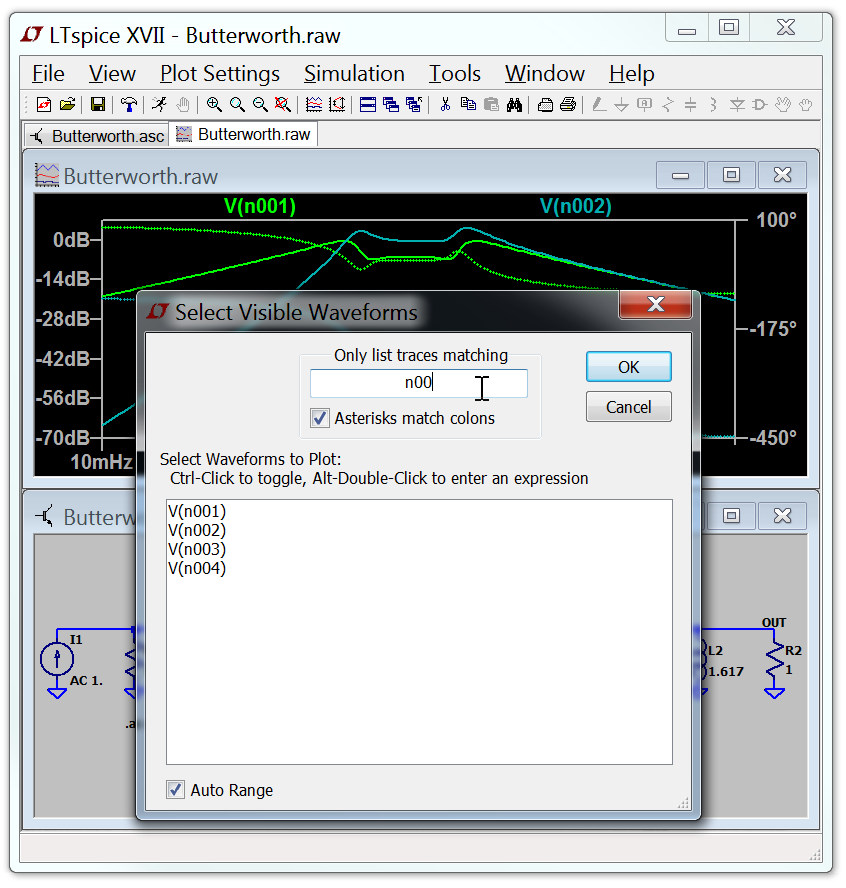Select V(n003) in the waveform list
The height and width of the screenshot is (888, 846).
(x=197, y=549)
